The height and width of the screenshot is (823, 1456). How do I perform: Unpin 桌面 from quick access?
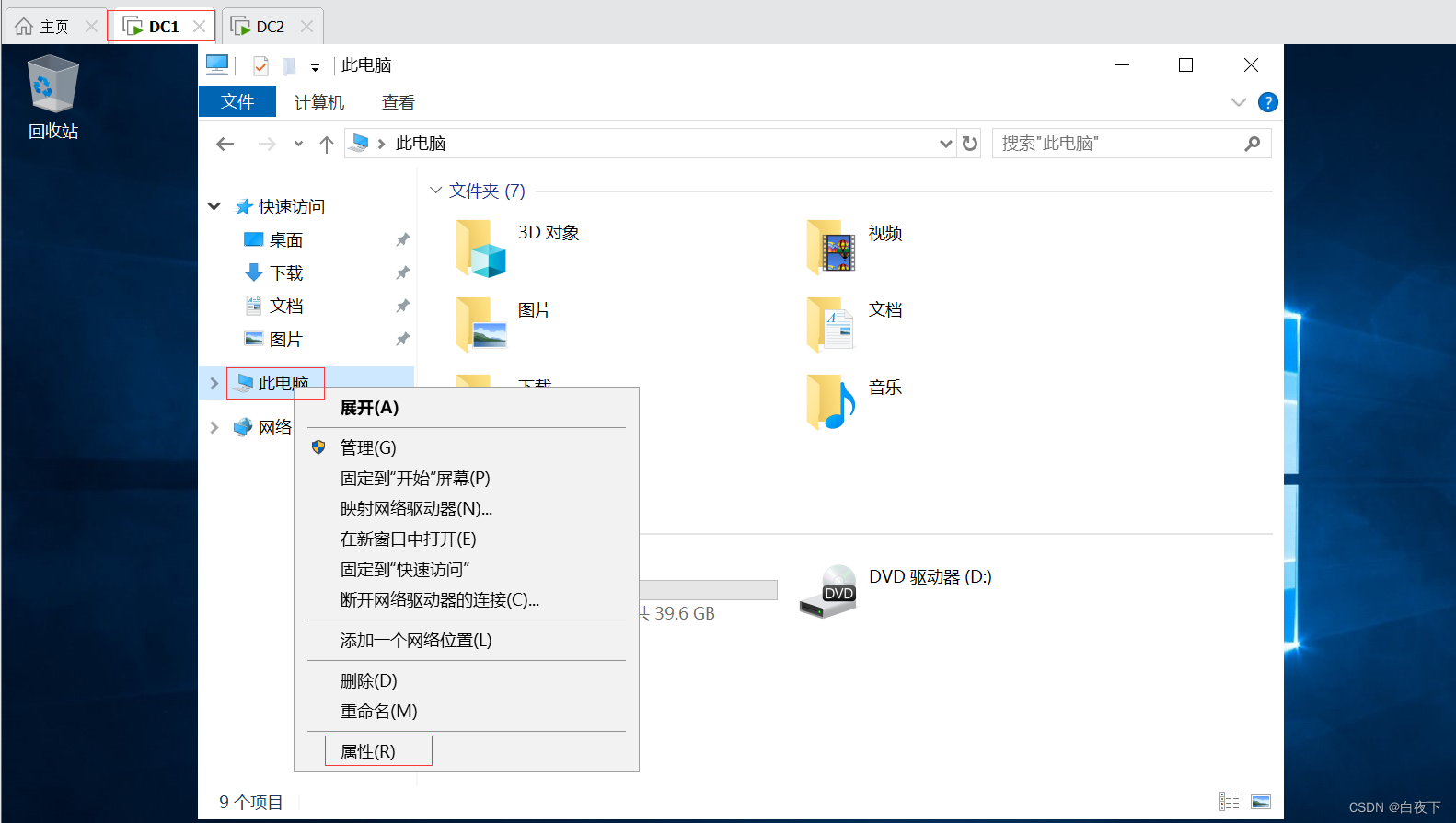(x=402, y=239)
